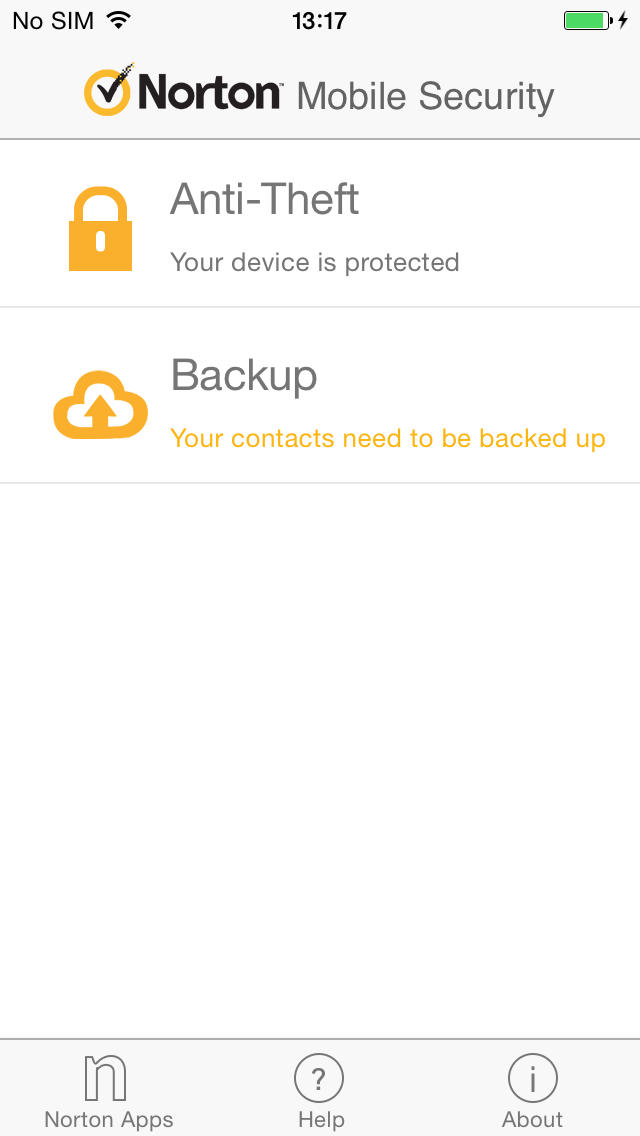Tap 'Your device is protected' status text

pyautogui.click(x=315, y=262)
